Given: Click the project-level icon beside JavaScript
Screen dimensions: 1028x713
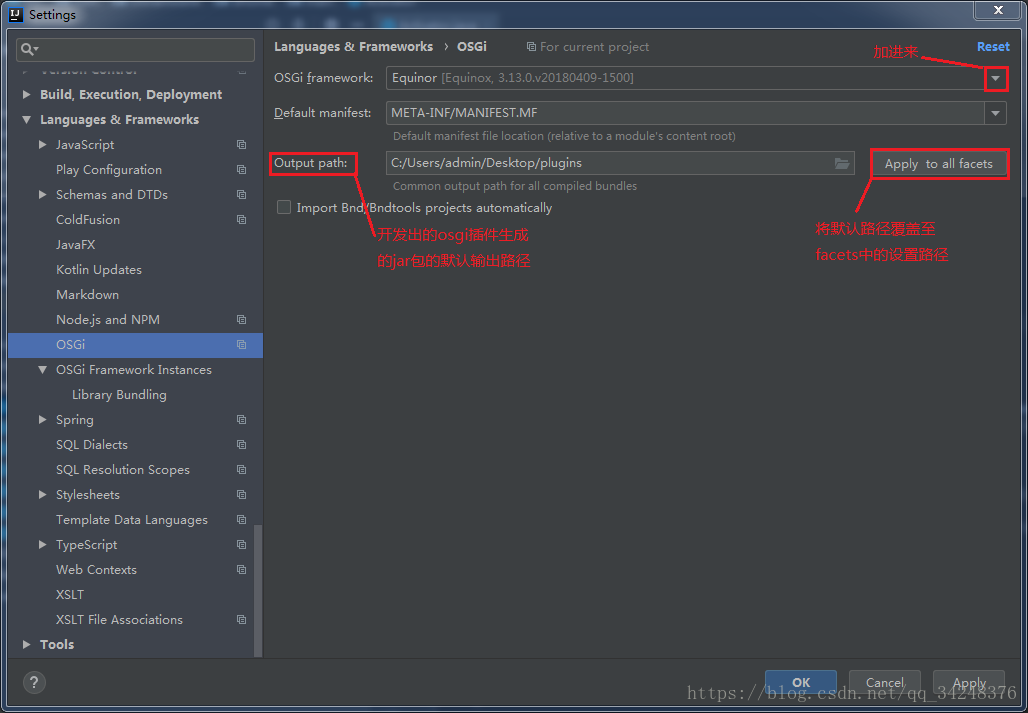Looking at the screenshot, I should coord(241,145).
